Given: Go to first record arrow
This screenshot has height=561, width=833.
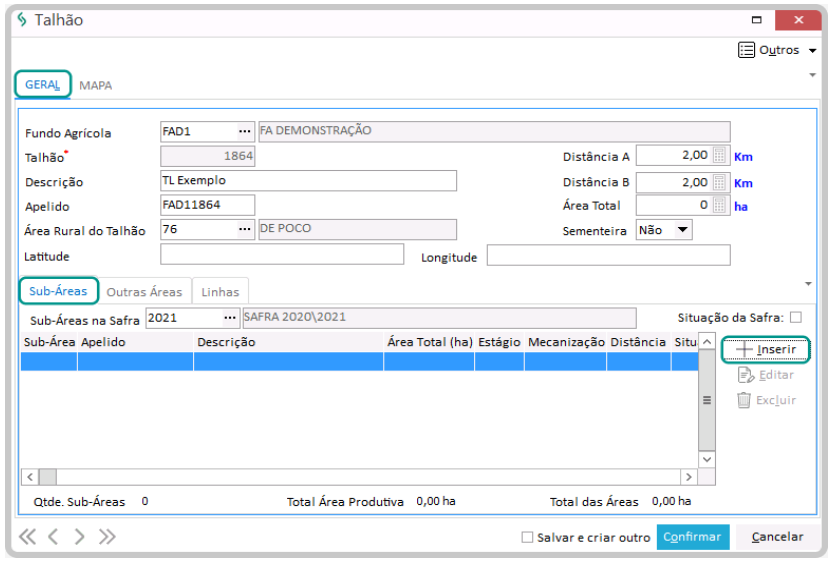Looking at the screenshot, I should [27, 537].
